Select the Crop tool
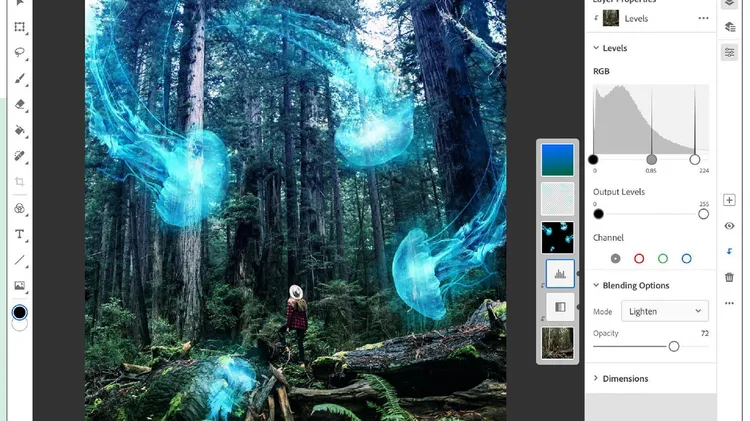The image size is (750, 421). tap(20, 181)
